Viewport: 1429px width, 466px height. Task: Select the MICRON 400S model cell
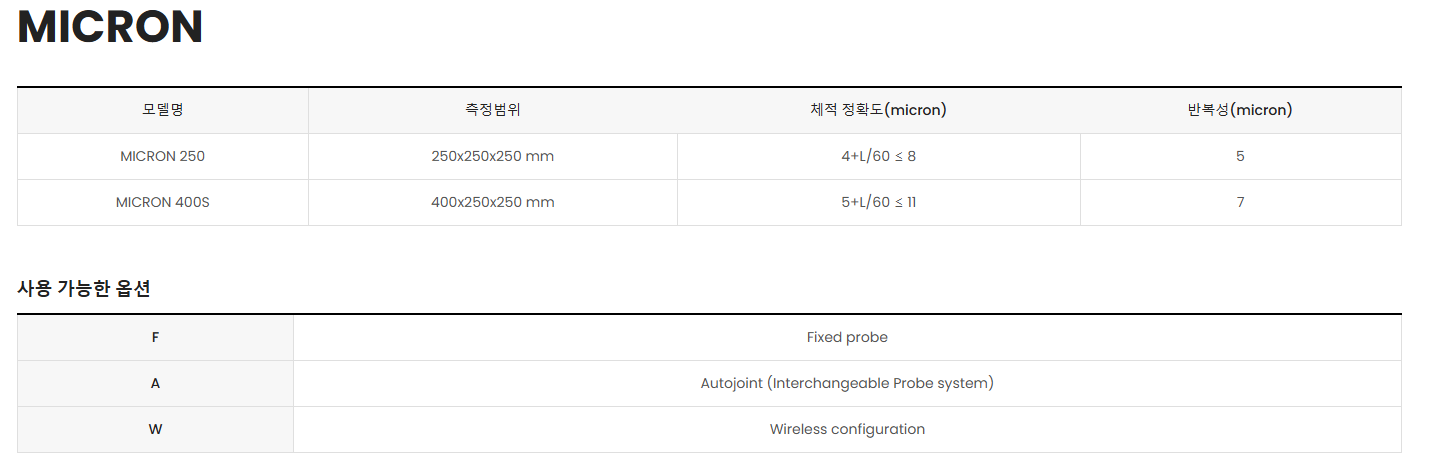tap(163, 203)
